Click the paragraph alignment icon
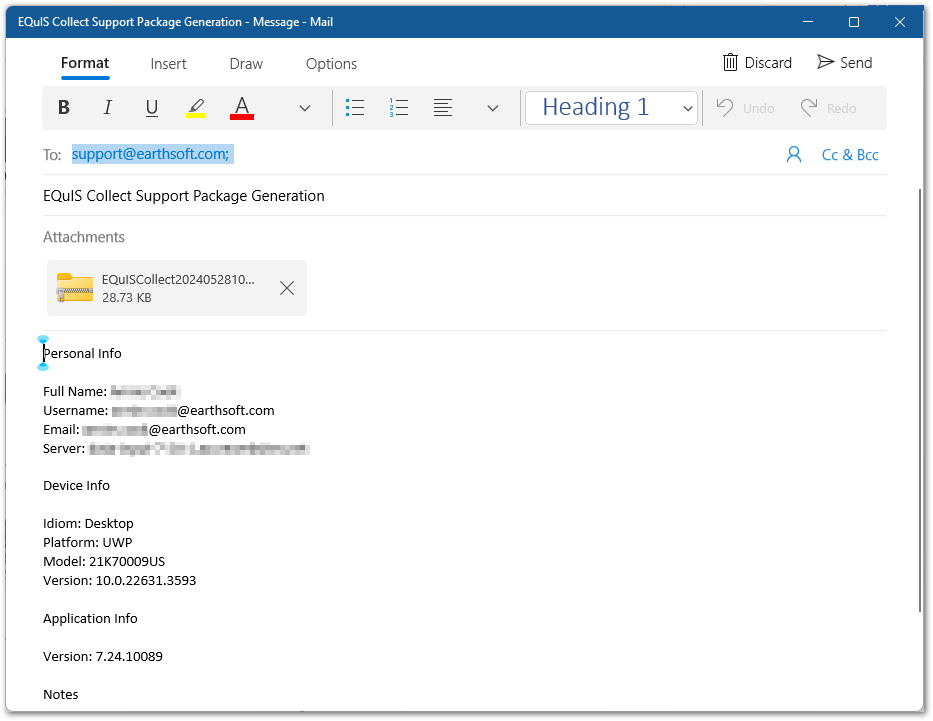Image resolution: width=933 pixels, height=721 pixels. pyautogui.click(x=443, y=107)
